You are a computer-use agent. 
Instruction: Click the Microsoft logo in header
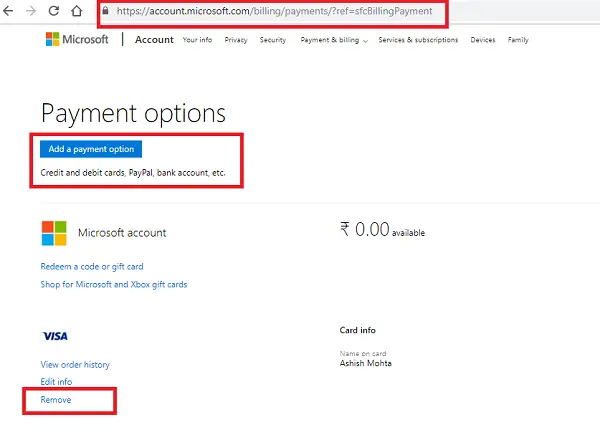(77, 40)
